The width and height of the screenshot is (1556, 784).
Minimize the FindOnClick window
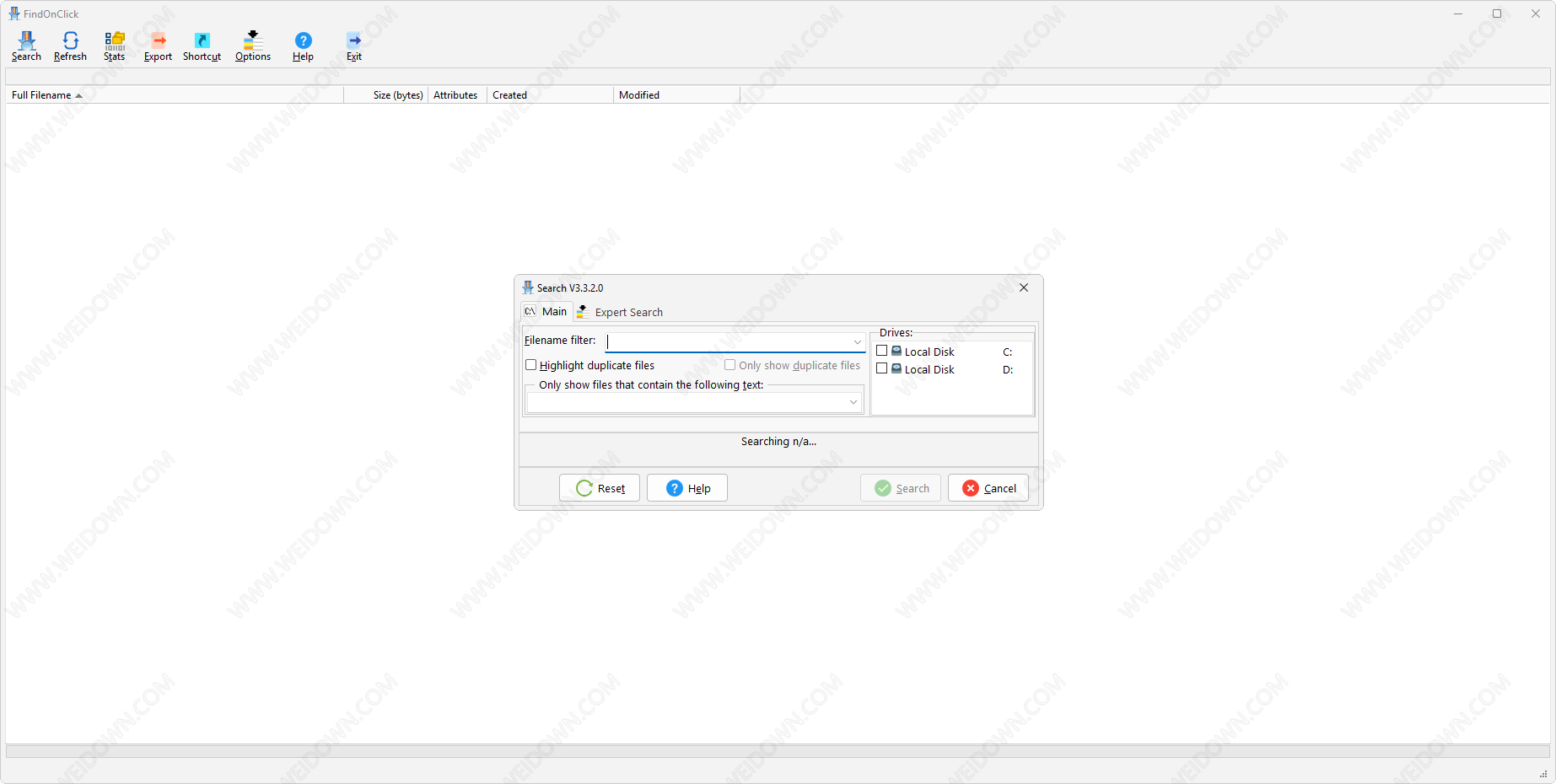tap(1458, 13)
